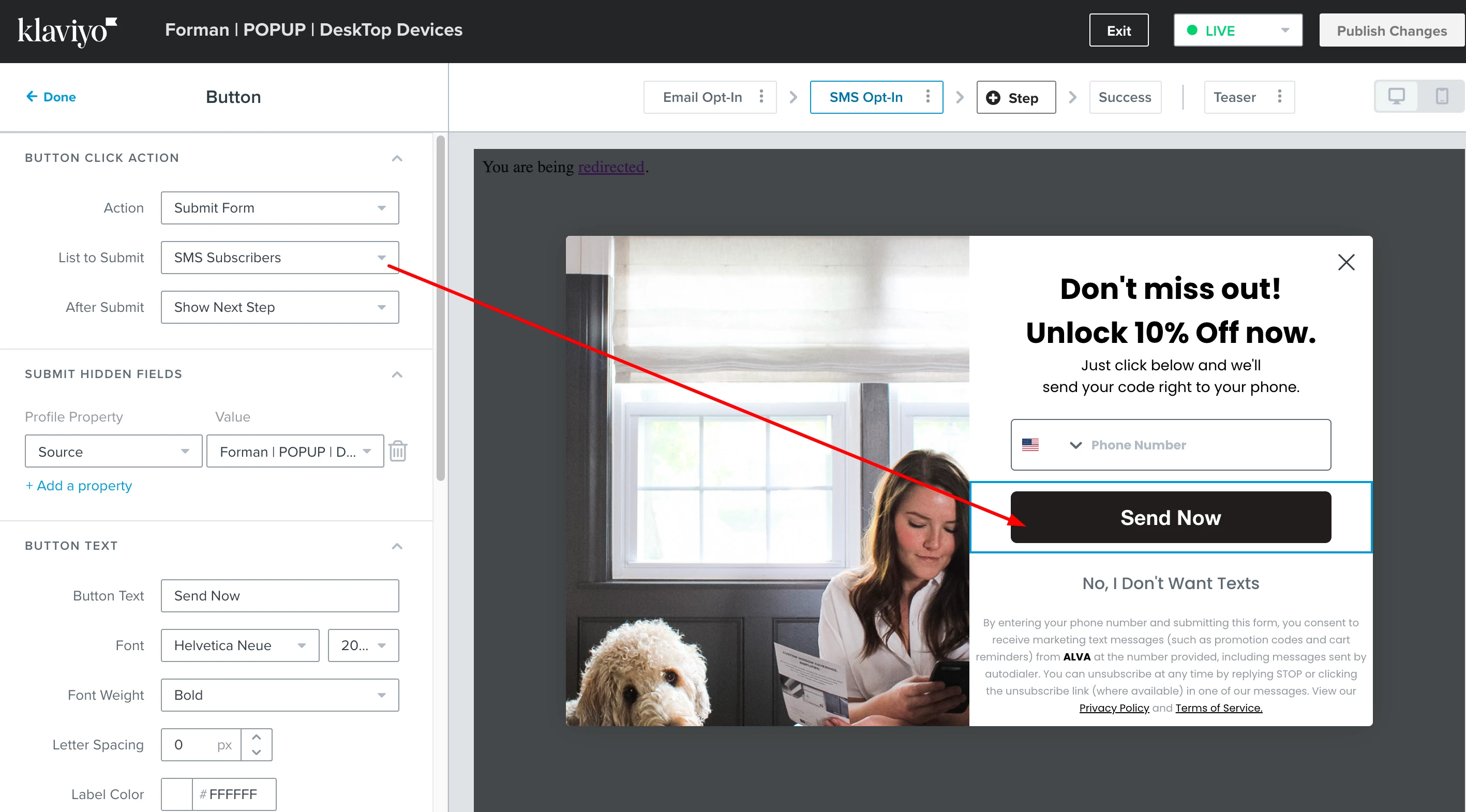This screenshot has width=1466, height=812.
Task: Close the popup with X icon
Action: click(x=1346, y=262)
